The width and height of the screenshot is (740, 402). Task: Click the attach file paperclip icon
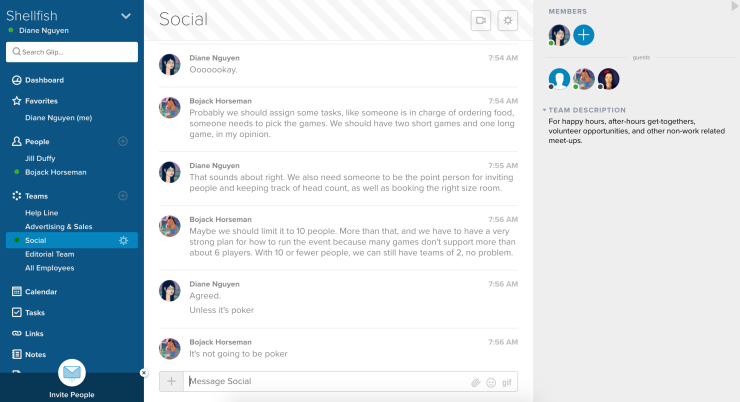[475, 383]
